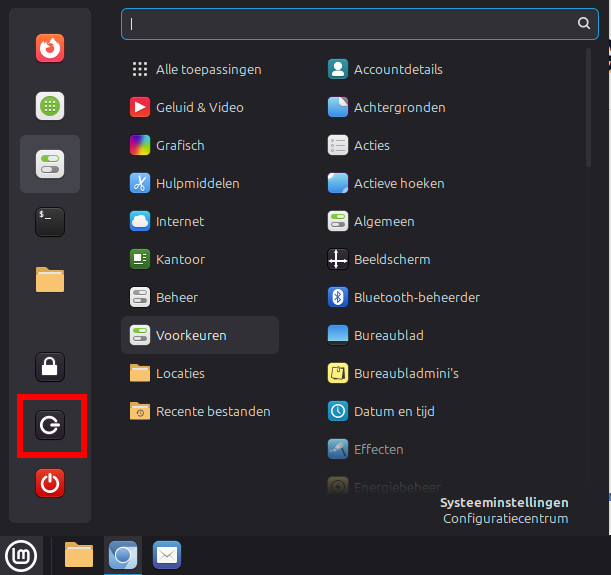Viewport: 611px width, 575px height.
Task: Launch the Terminal from the sidebar
Action: point(50,221)
